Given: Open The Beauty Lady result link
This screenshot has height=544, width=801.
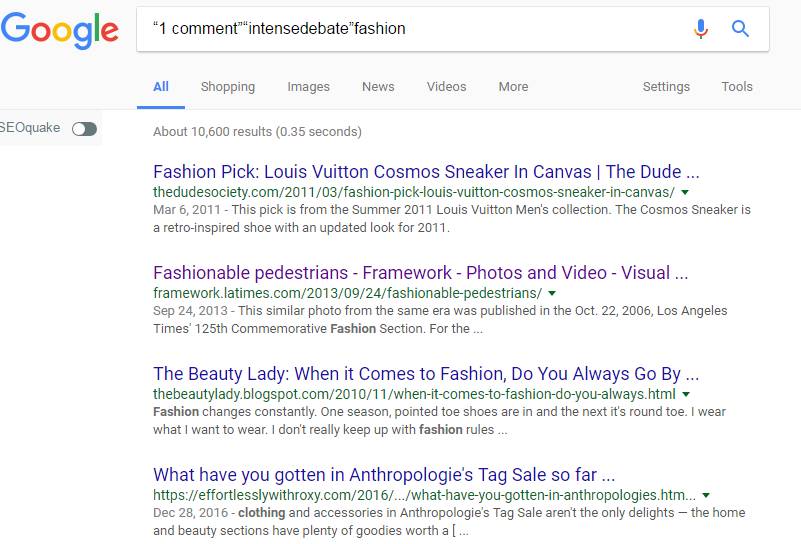Looking at the screenshot, I should [426, 374].
